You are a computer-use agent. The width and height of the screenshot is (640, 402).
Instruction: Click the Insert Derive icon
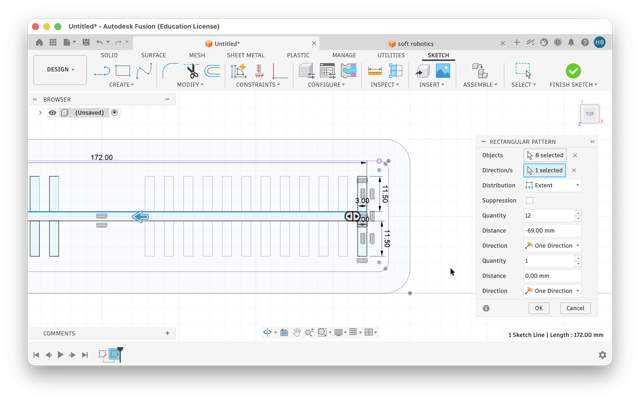pyautogui.click(x=422, y=71)
